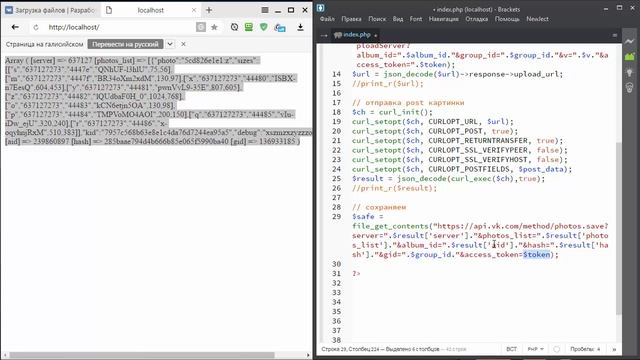Click the Brackets app icon in title bar
Viewport: 640px width, 360px height.
(x=321, y=8)
